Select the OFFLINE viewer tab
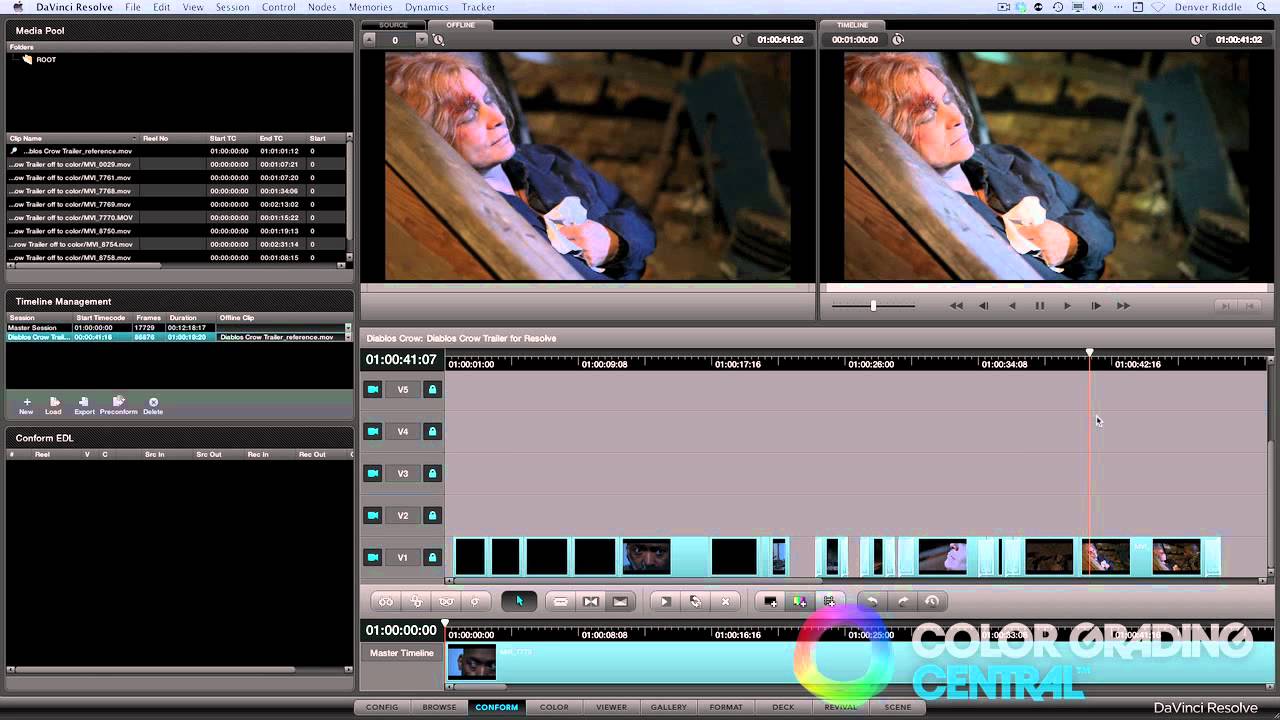The width and height of the screenshot is (1280, 720). point(461,25)
